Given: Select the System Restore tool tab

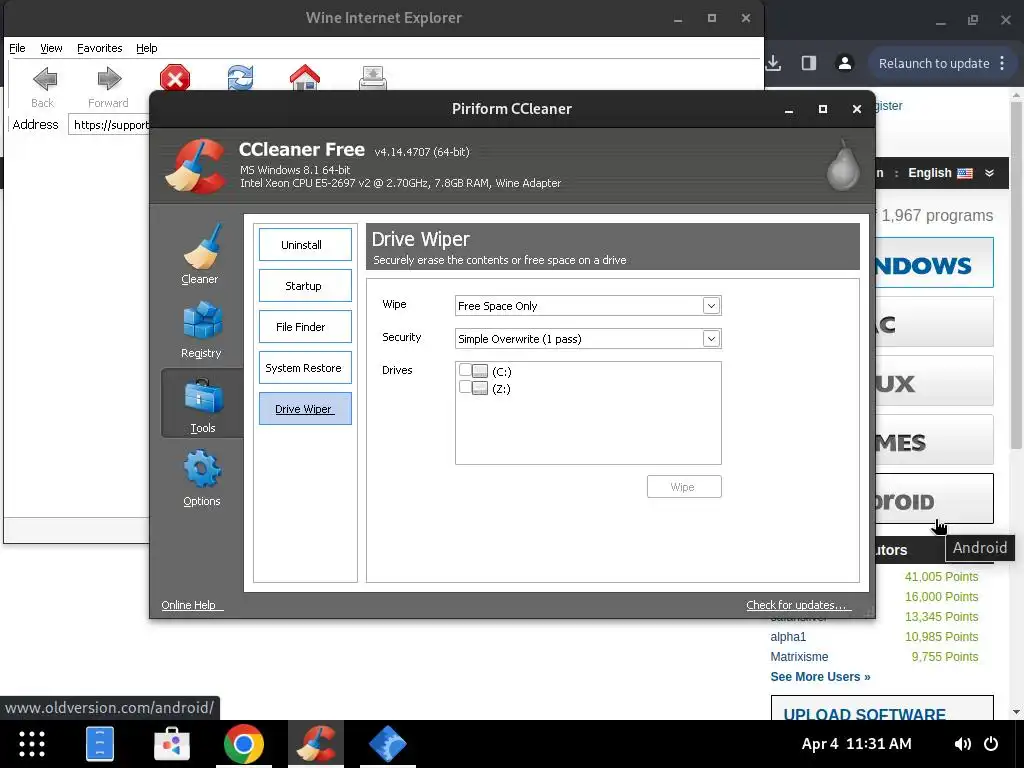Looking at the screenshot, I should coord(305,368).
